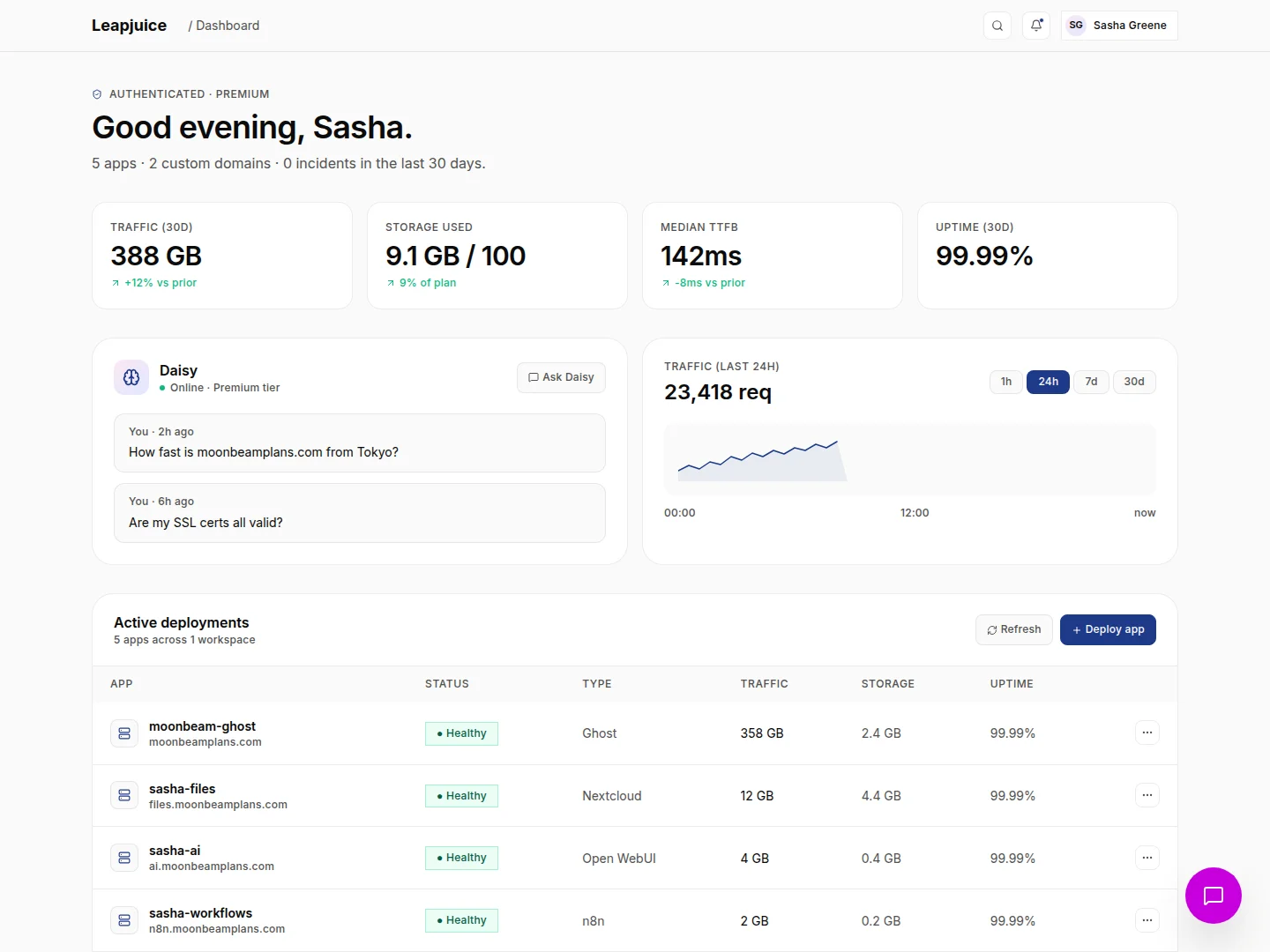Open the notifications bell

(x=1036, y=26)
